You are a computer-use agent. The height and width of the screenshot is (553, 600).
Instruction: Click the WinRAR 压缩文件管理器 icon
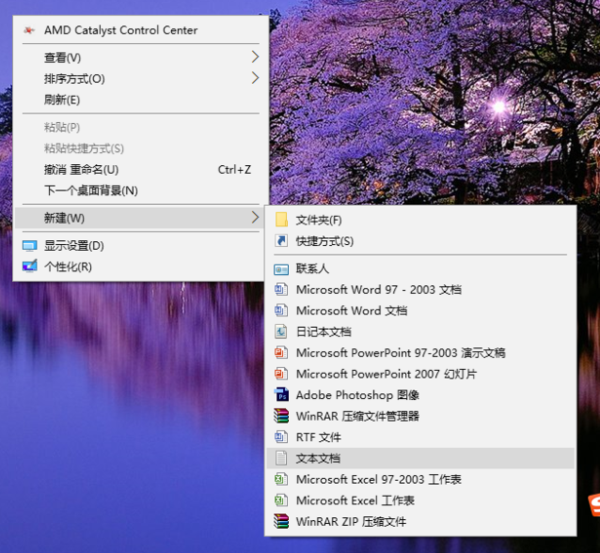(x=281, y=416)
